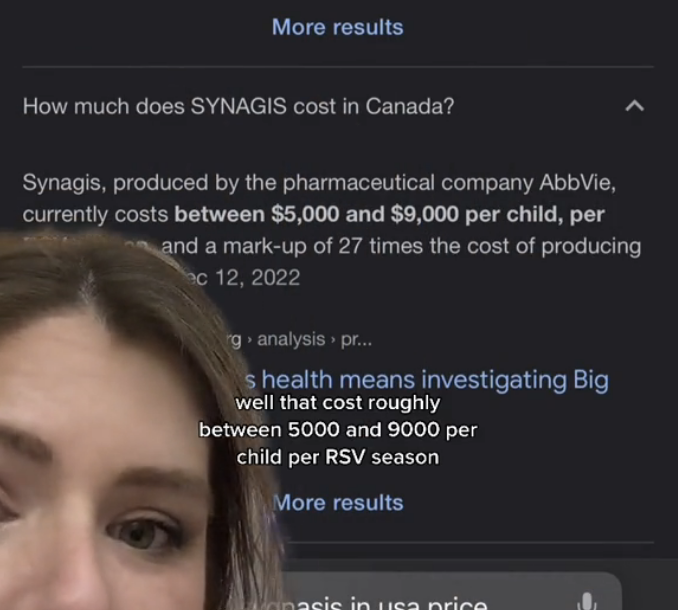This screenshot has height=610, width=678.
Task: Open the 'health means investigating Big' result
Action: 427,380
